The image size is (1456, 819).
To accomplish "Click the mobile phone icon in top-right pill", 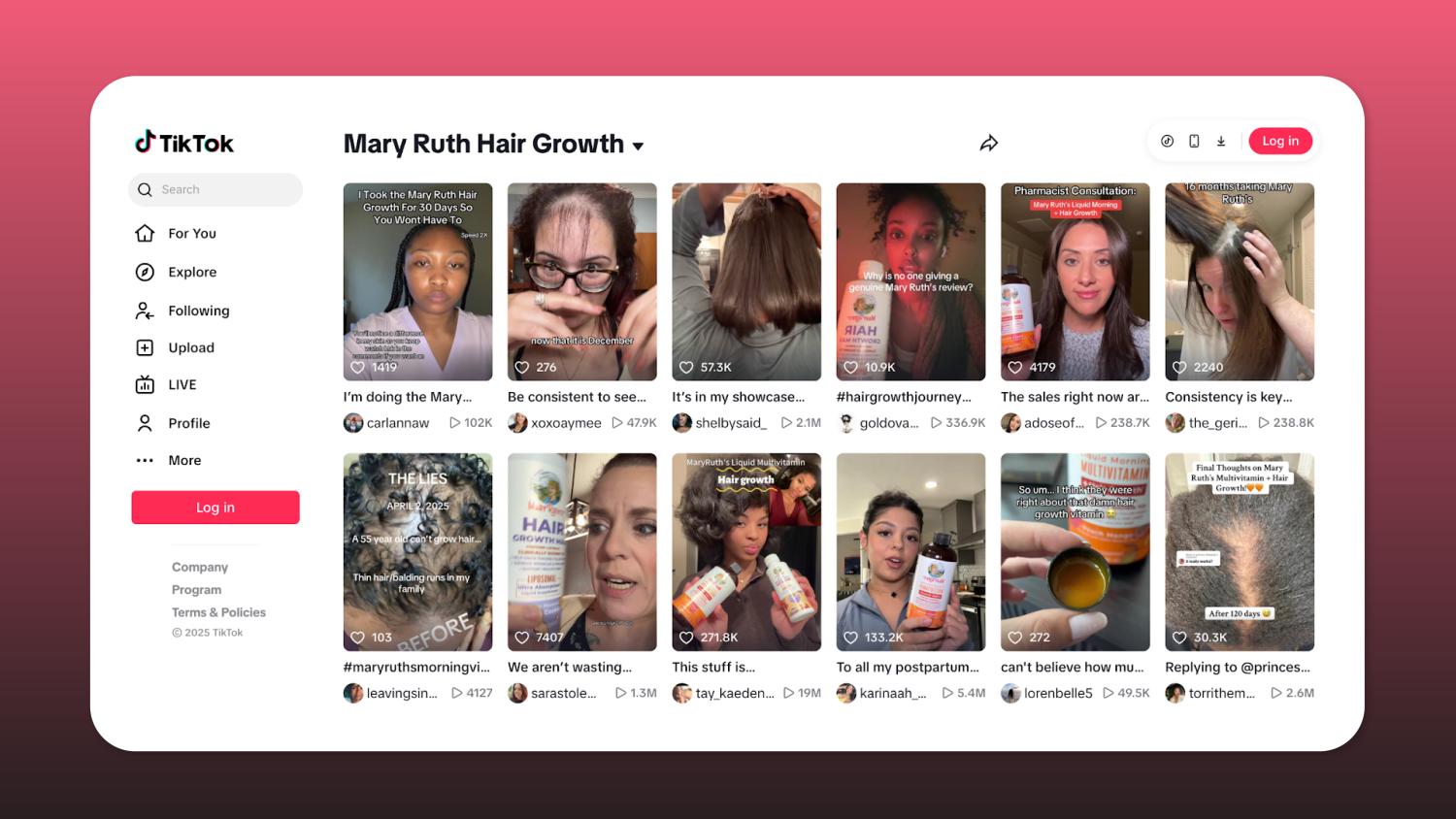I will [x=1194, y=142].
